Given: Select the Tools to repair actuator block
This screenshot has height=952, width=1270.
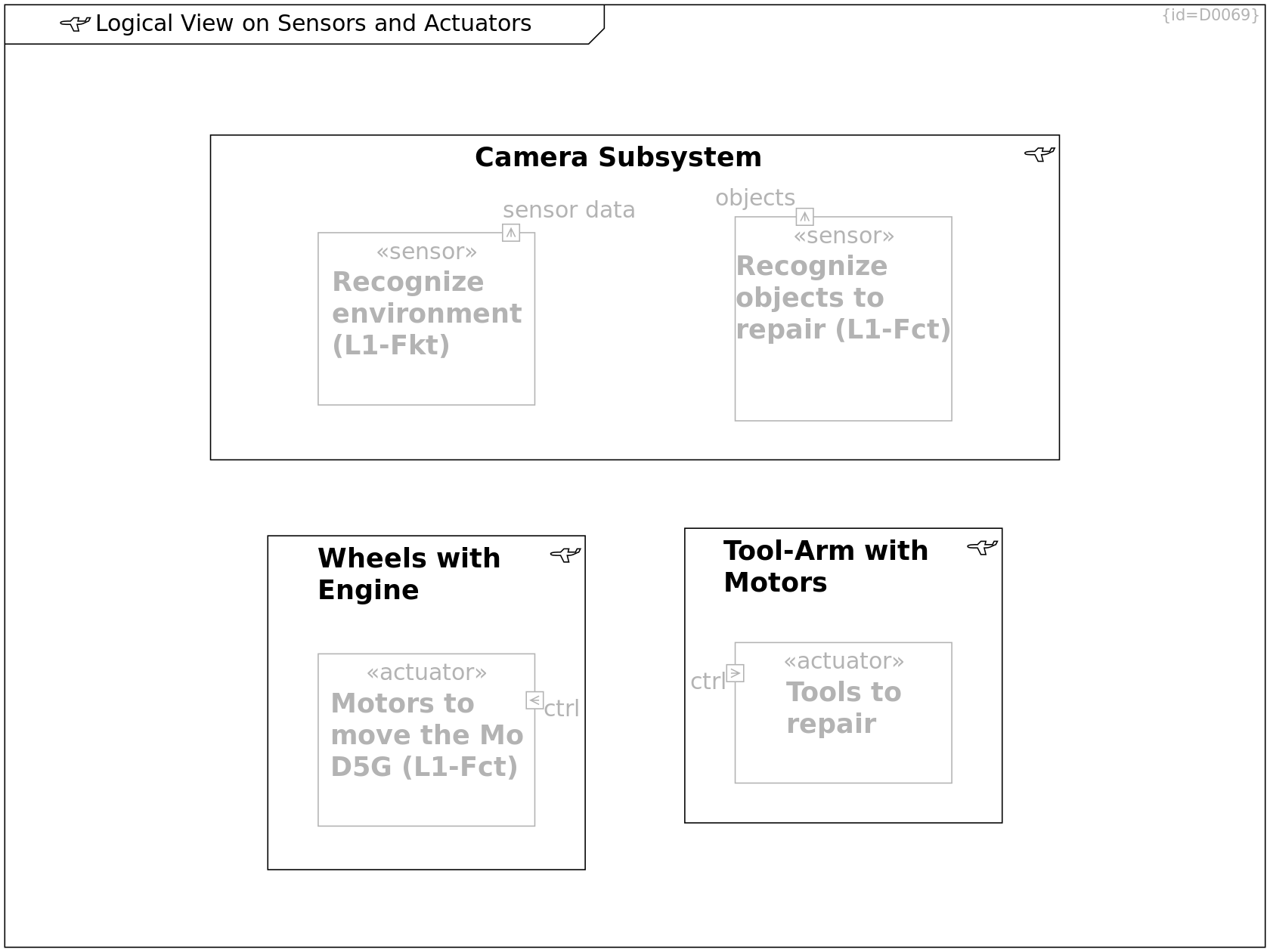Looking at the screenshot, I should pos(843,712).
